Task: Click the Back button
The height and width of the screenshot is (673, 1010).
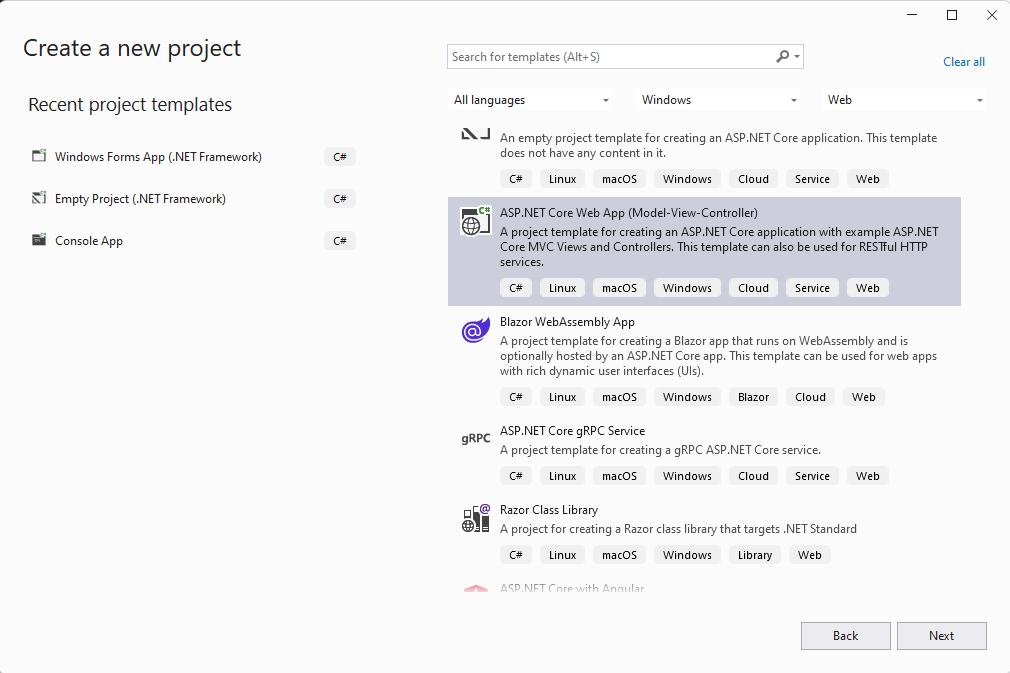Action: [845, 636]
